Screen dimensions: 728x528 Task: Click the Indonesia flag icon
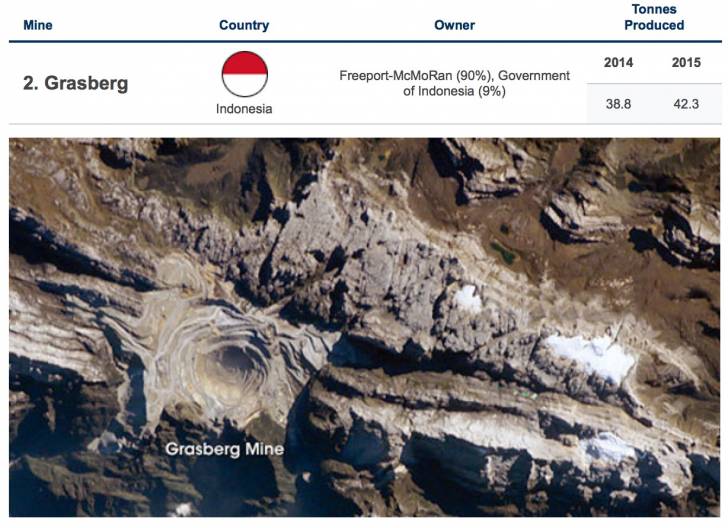(x=245, y=74)
